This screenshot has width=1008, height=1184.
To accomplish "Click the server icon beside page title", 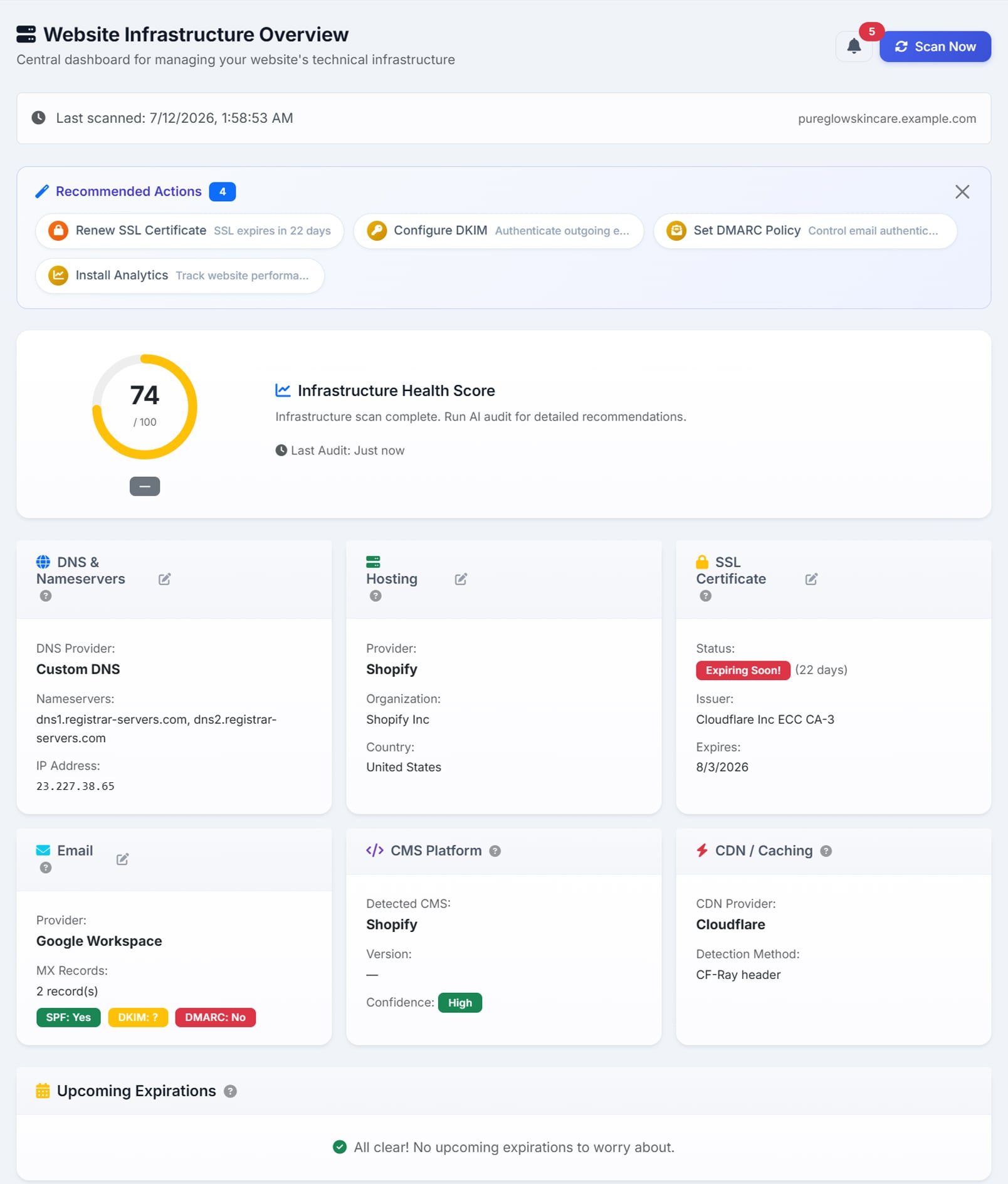I will (x=26, y=34).
